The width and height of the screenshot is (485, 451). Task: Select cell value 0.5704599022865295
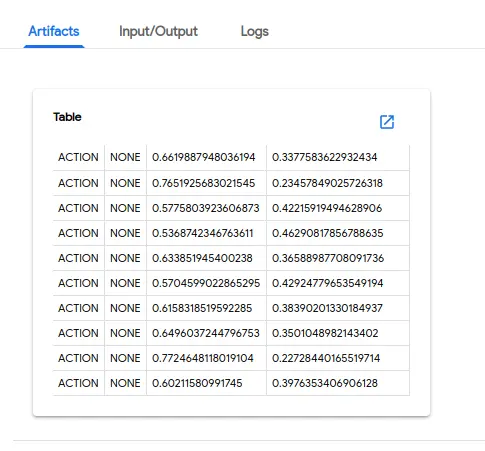coord(206,283)
